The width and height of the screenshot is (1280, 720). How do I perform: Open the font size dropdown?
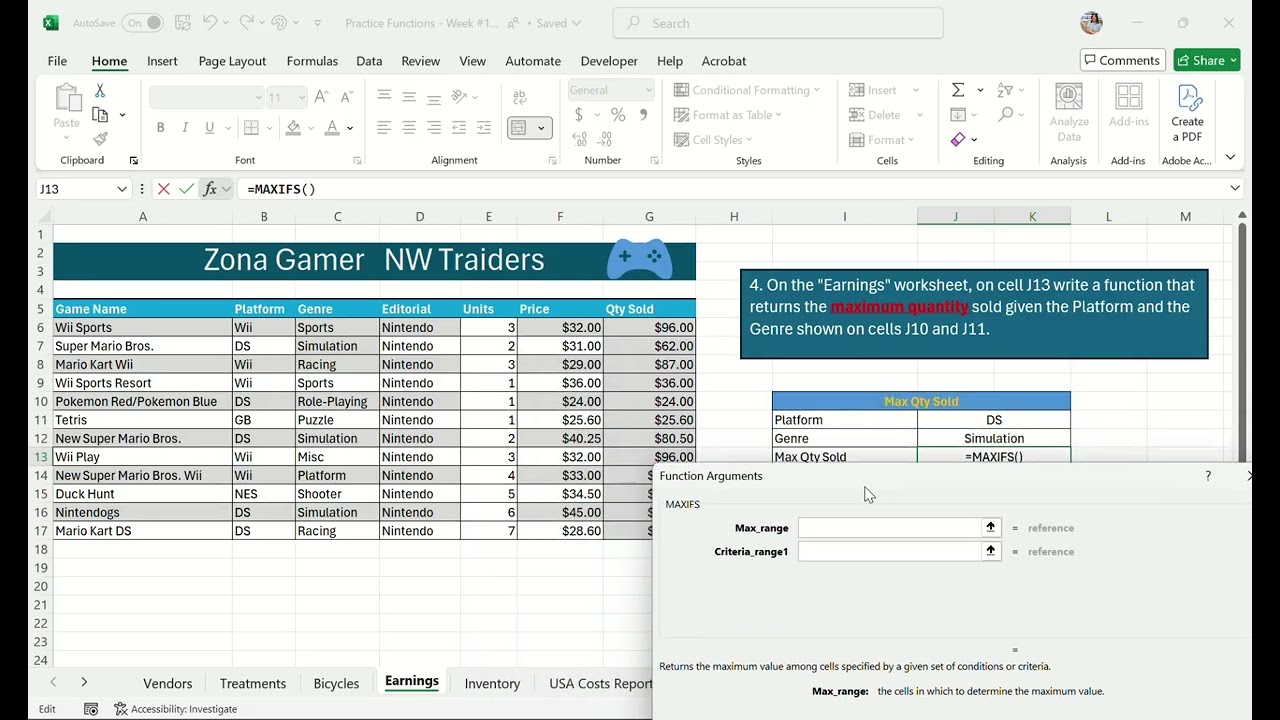click(301, 97)
